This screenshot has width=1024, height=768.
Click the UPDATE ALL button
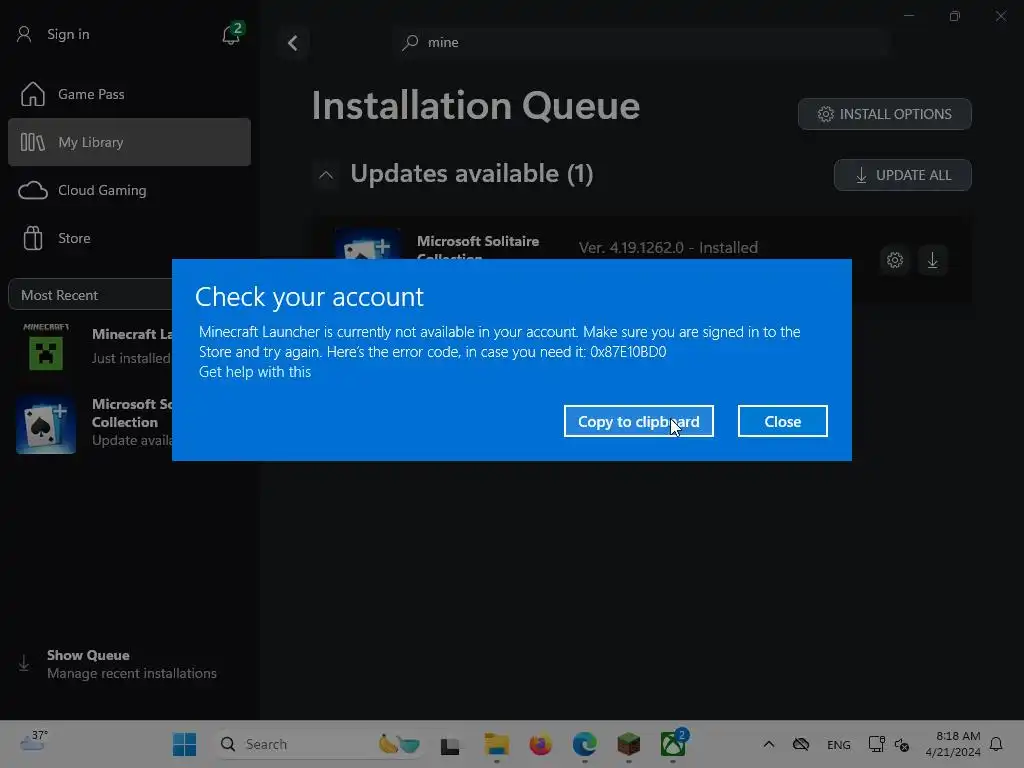(903, 175)
